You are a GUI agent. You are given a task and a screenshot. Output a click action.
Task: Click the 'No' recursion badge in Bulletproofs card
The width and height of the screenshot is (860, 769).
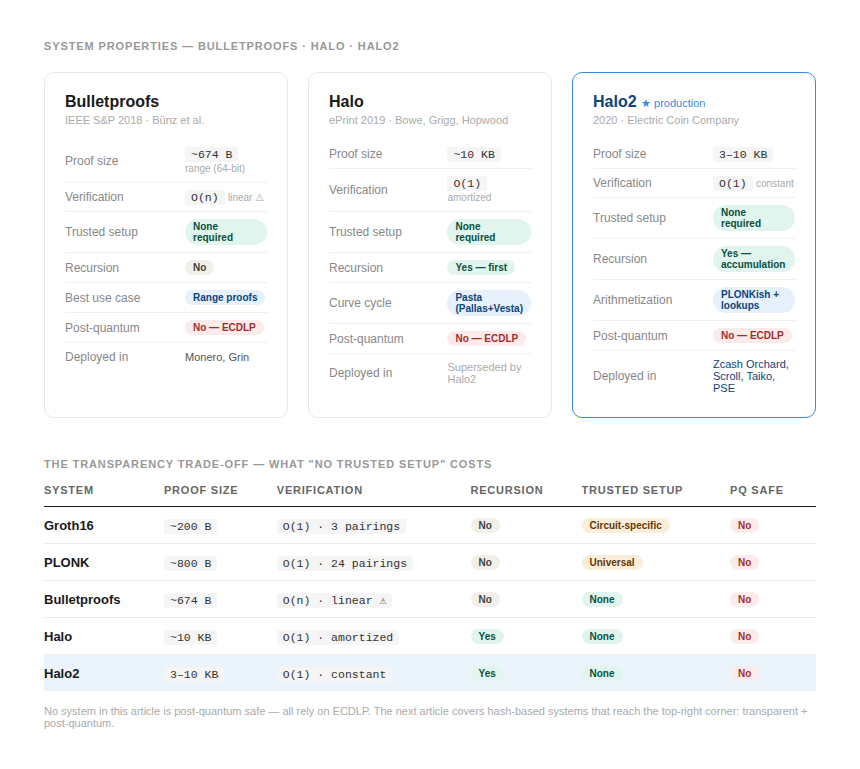199,267
